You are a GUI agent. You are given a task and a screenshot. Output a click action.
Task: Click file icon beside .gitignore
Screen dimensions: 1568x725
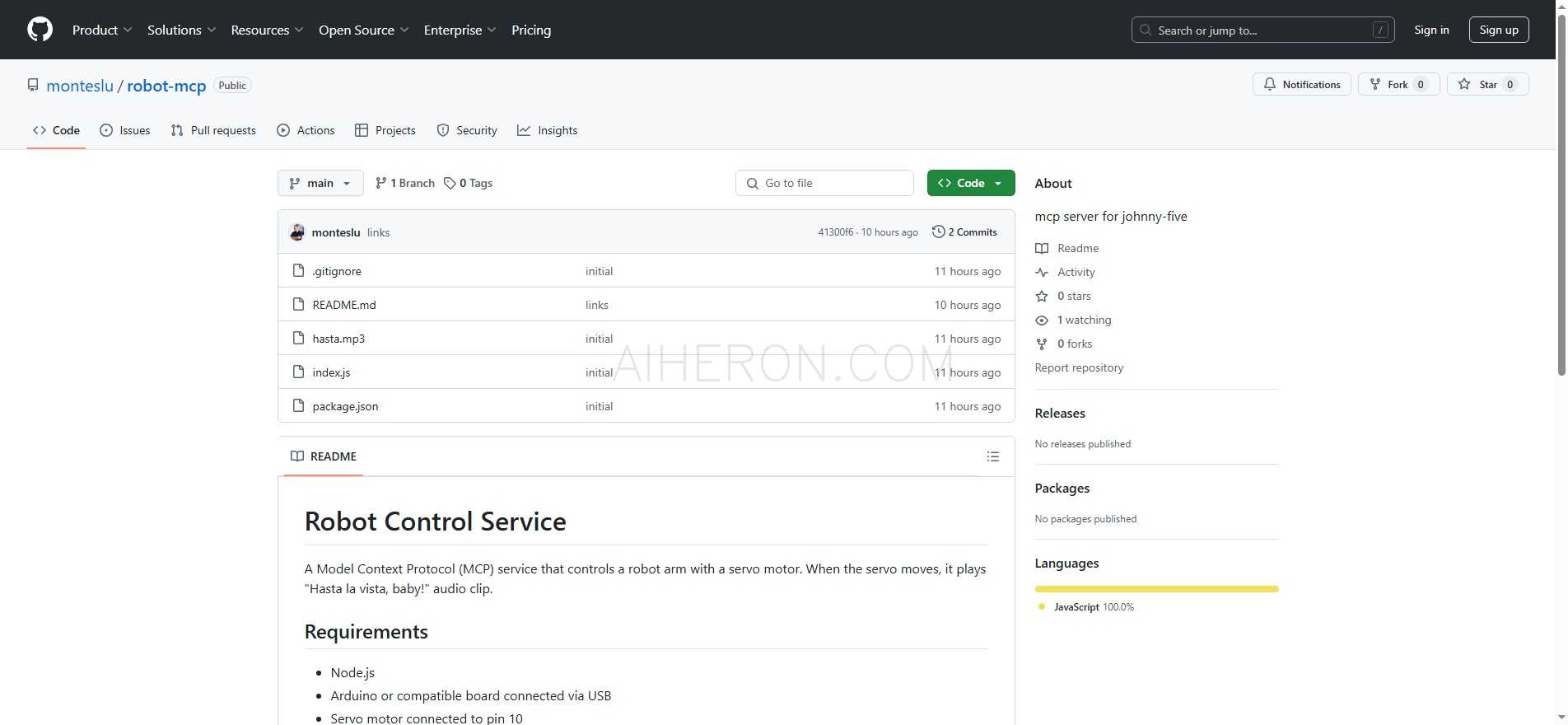(x=299, y=271)
